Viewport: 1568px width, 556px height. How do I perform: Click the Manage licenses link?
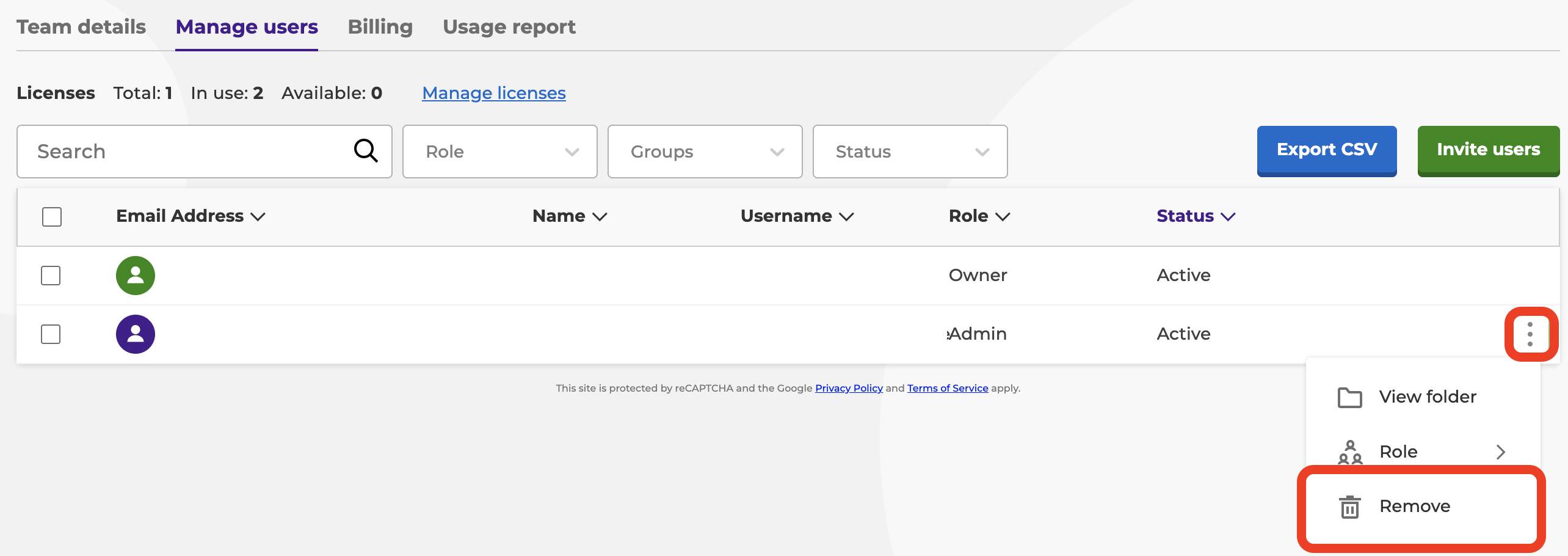[493, 93]
